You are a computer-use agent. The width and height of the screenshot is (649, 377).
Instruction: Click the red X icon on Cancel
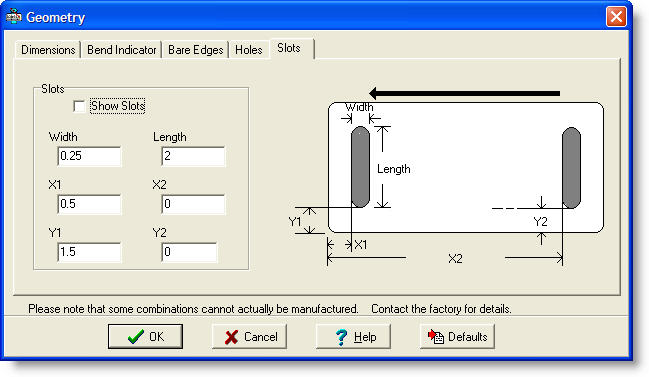point(231,337)
